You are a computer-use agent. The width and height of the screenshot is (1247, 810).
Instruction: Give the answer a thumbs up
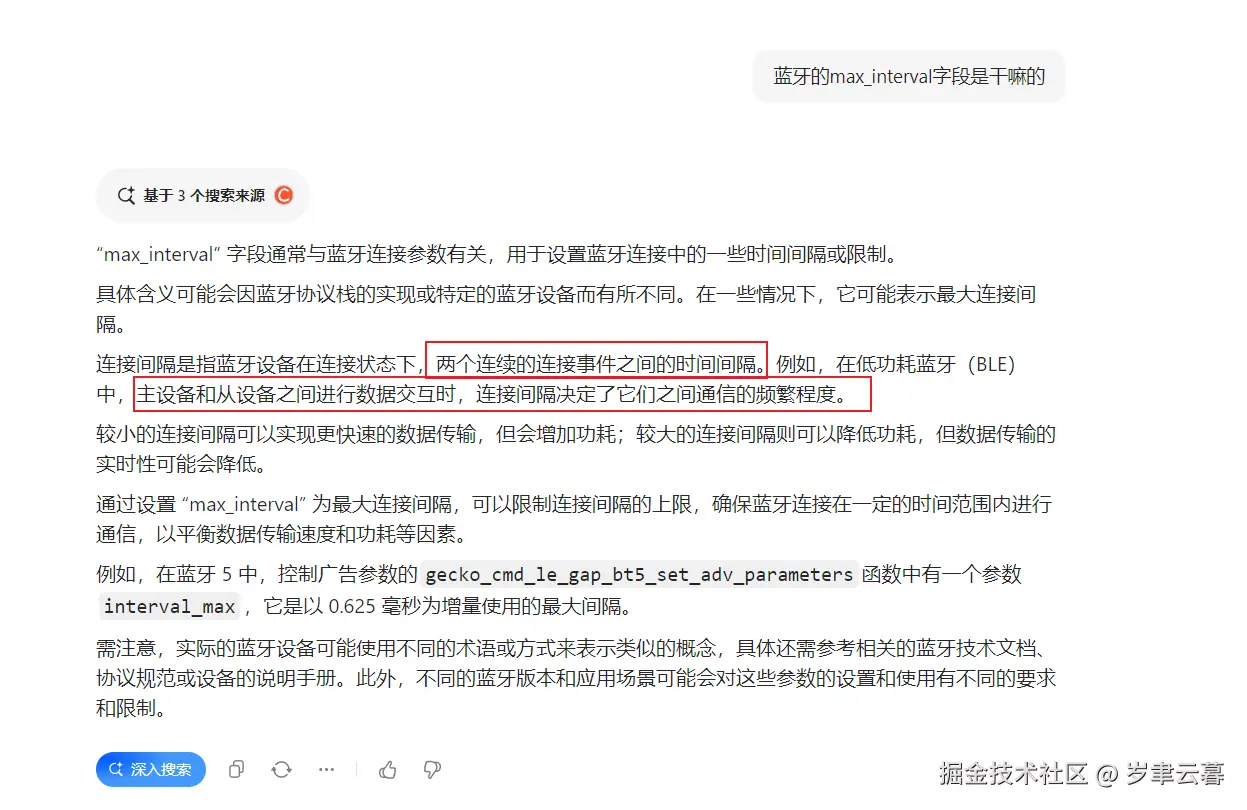[x=387, y=769]
